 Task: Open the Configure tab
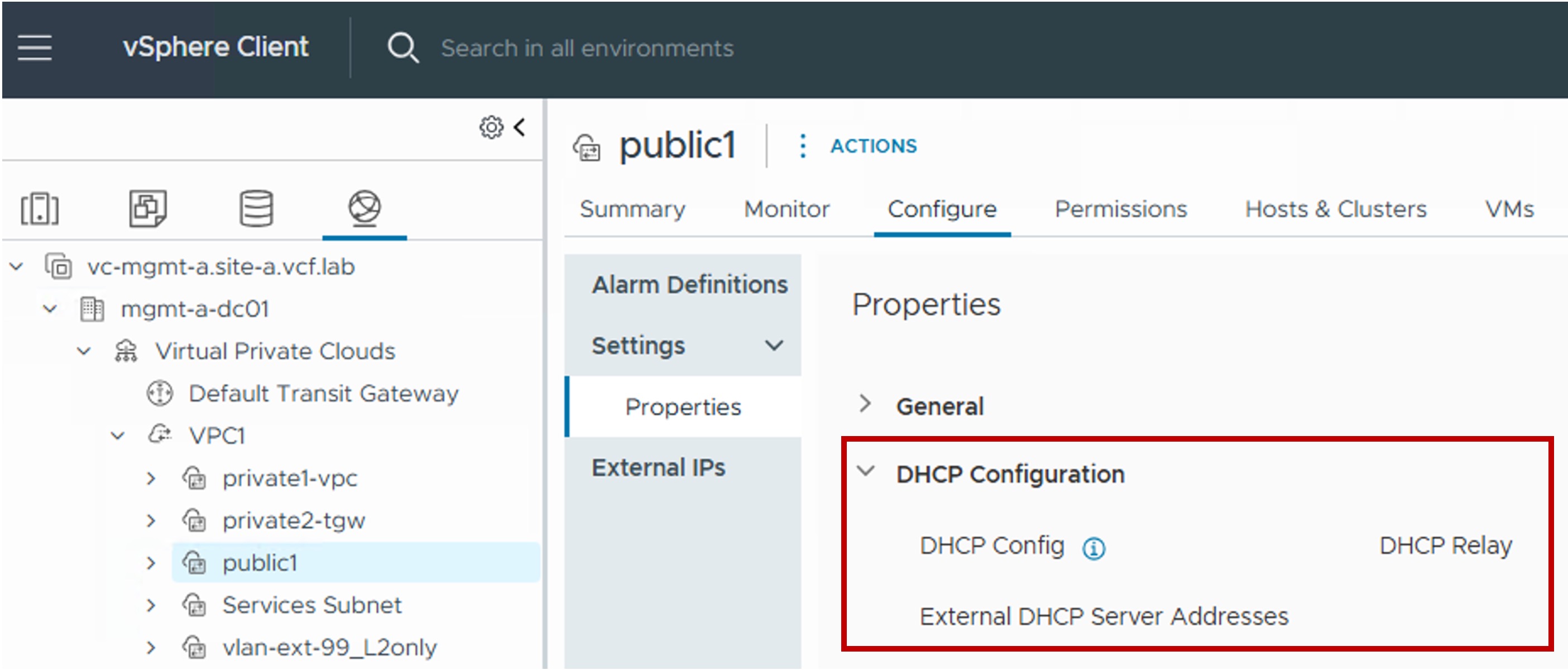[x=942, y=209]
